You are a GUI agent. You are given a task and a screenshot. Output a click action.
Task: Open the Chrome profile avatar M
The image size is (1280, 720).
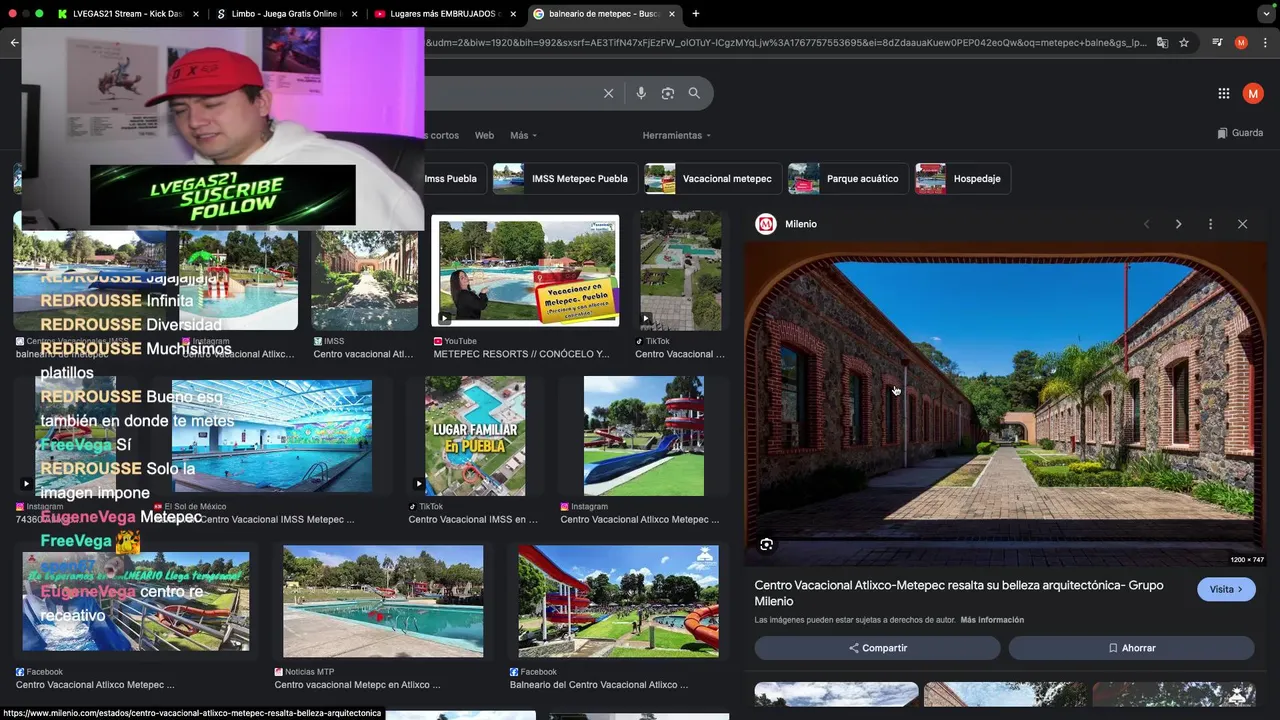[1241, 43]
